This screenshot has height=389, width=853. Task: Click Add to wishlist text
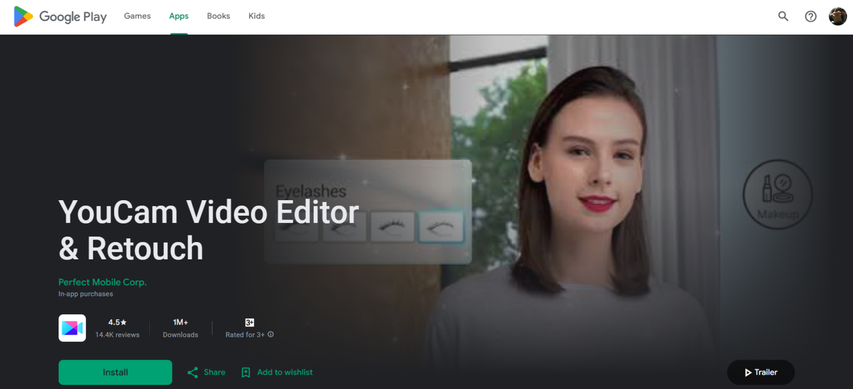[x=285, y=373]
